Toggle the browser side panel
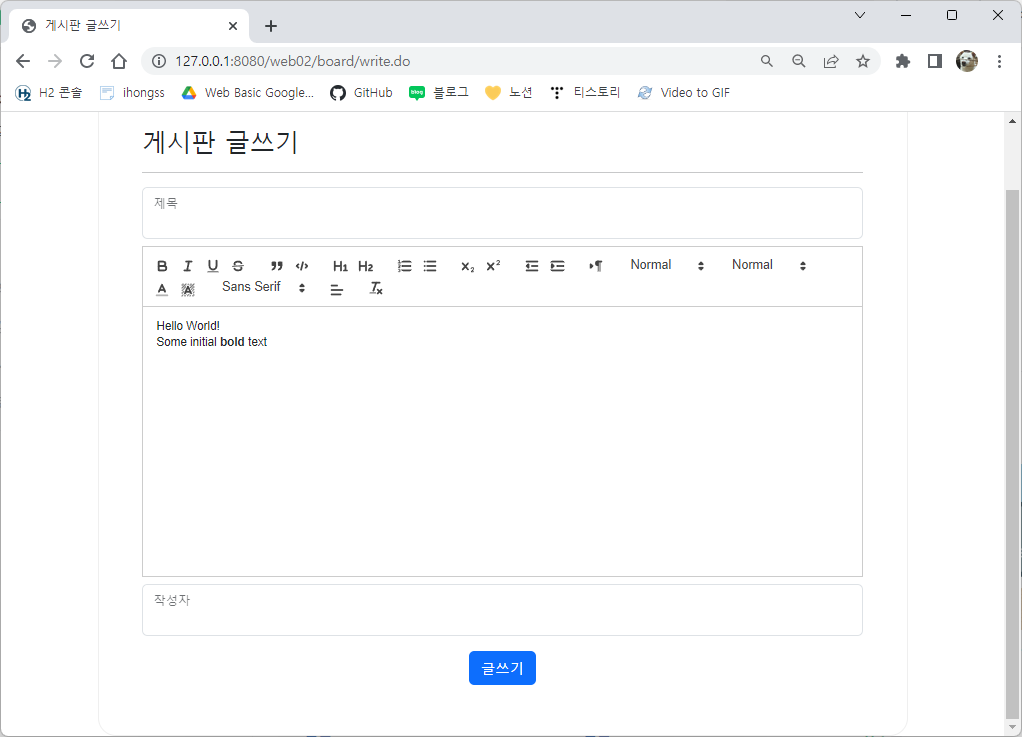 tap(935, 61)
